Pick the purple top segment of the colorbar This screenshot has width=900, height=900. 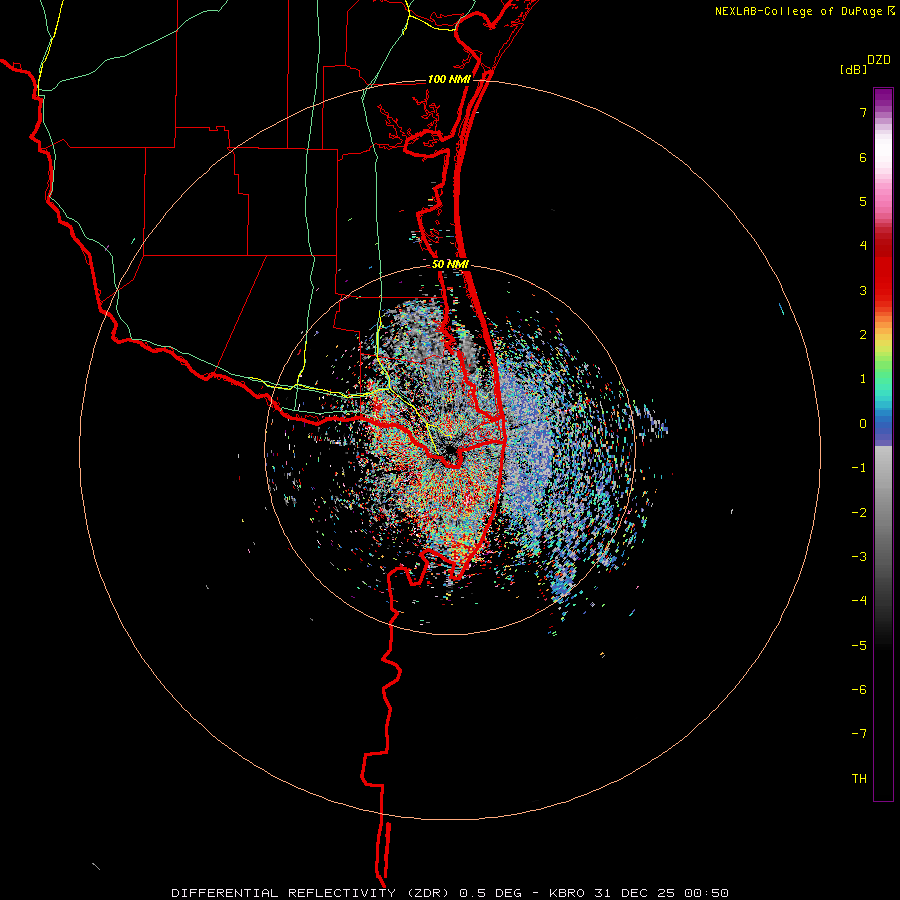tap(883, 98)
